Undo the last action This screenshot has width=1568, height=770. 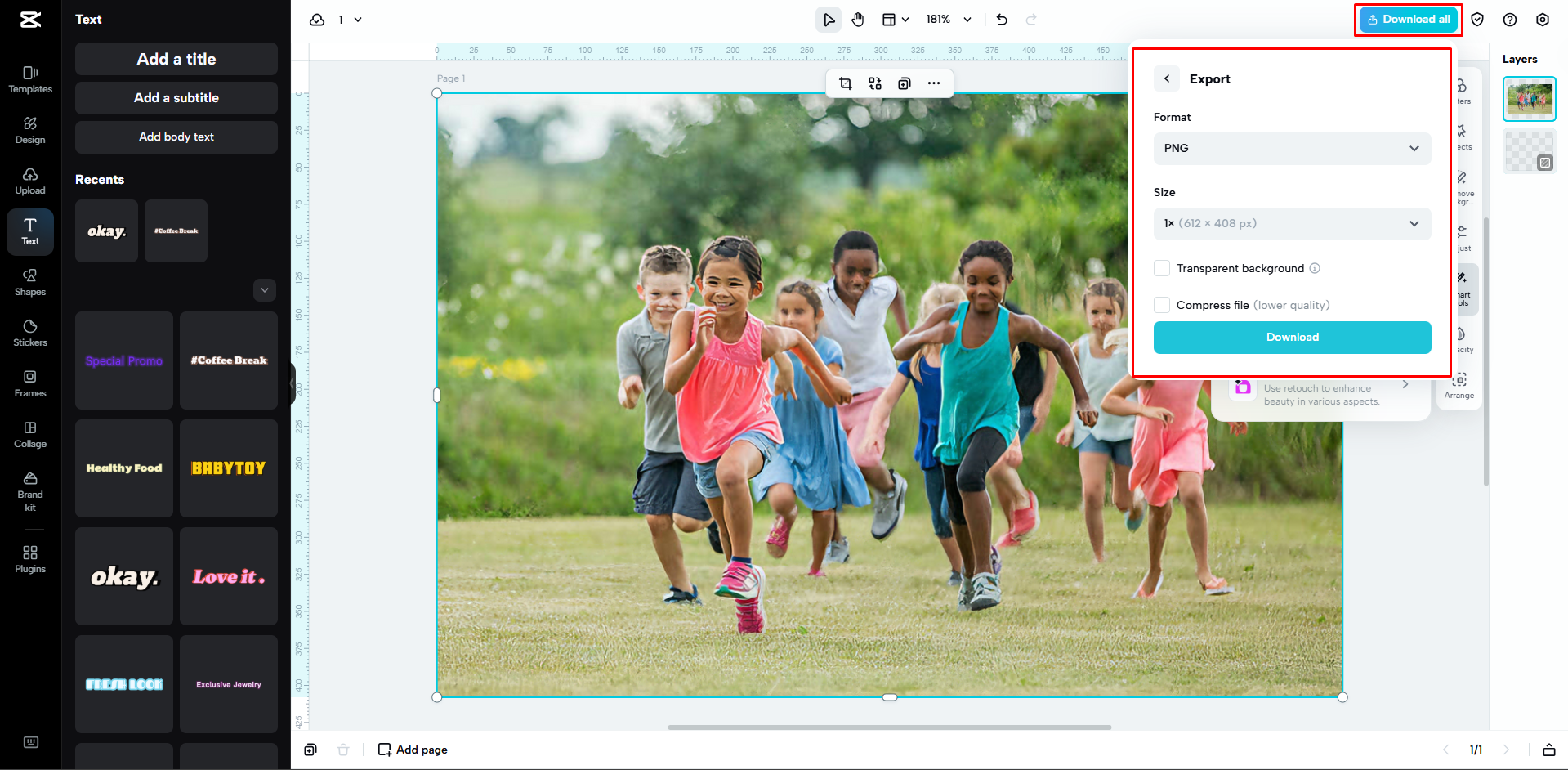[x=1002, y=20]
